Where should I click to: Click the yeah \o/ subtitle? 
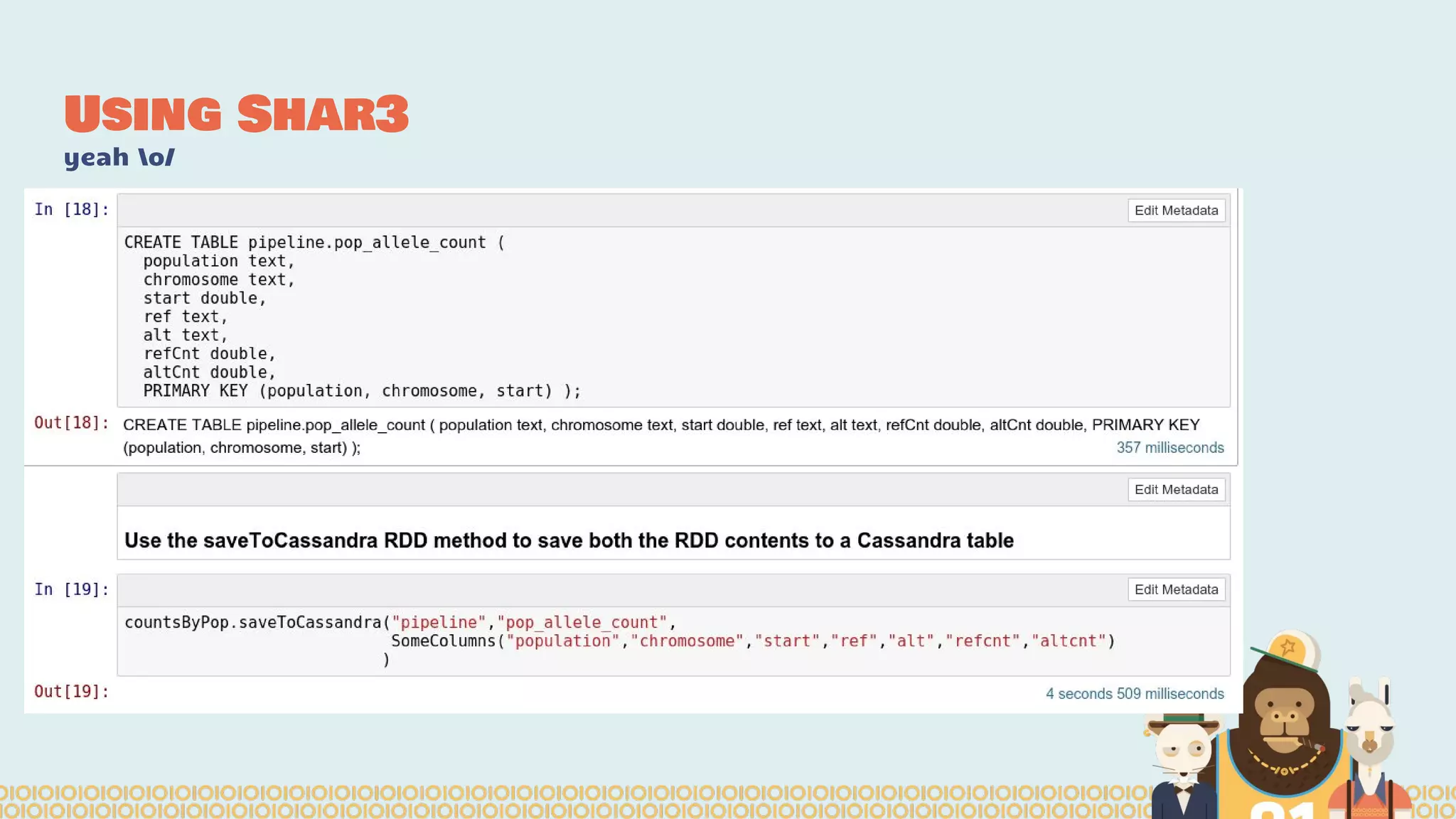(x=119, y=157)
